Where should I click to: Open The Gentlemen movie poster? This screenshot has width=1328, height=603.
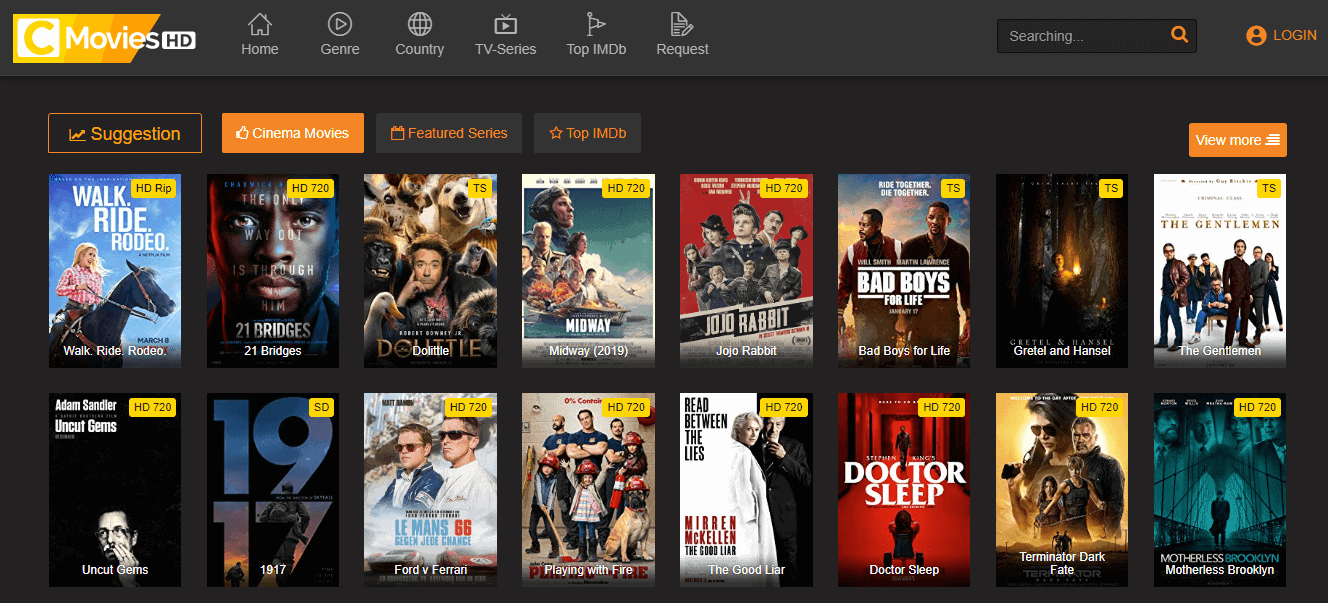(x=1220, y=271)
